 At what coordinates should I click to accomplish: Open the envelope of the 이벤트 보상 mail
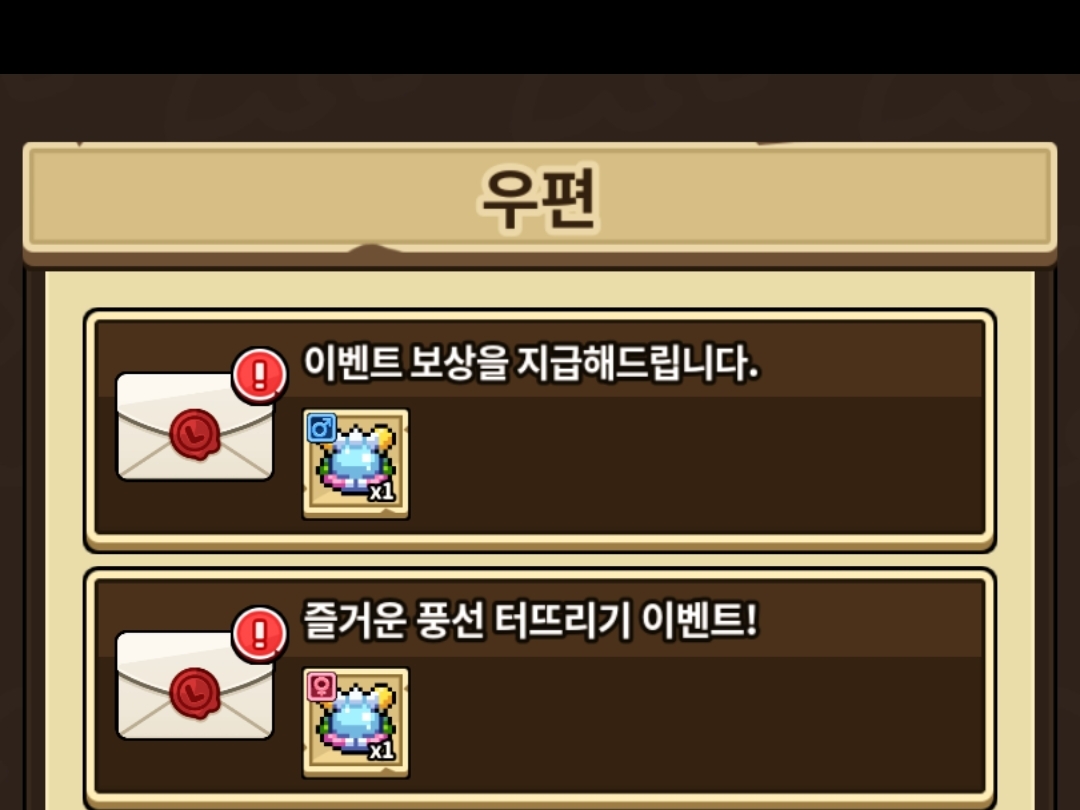point(195,426)
